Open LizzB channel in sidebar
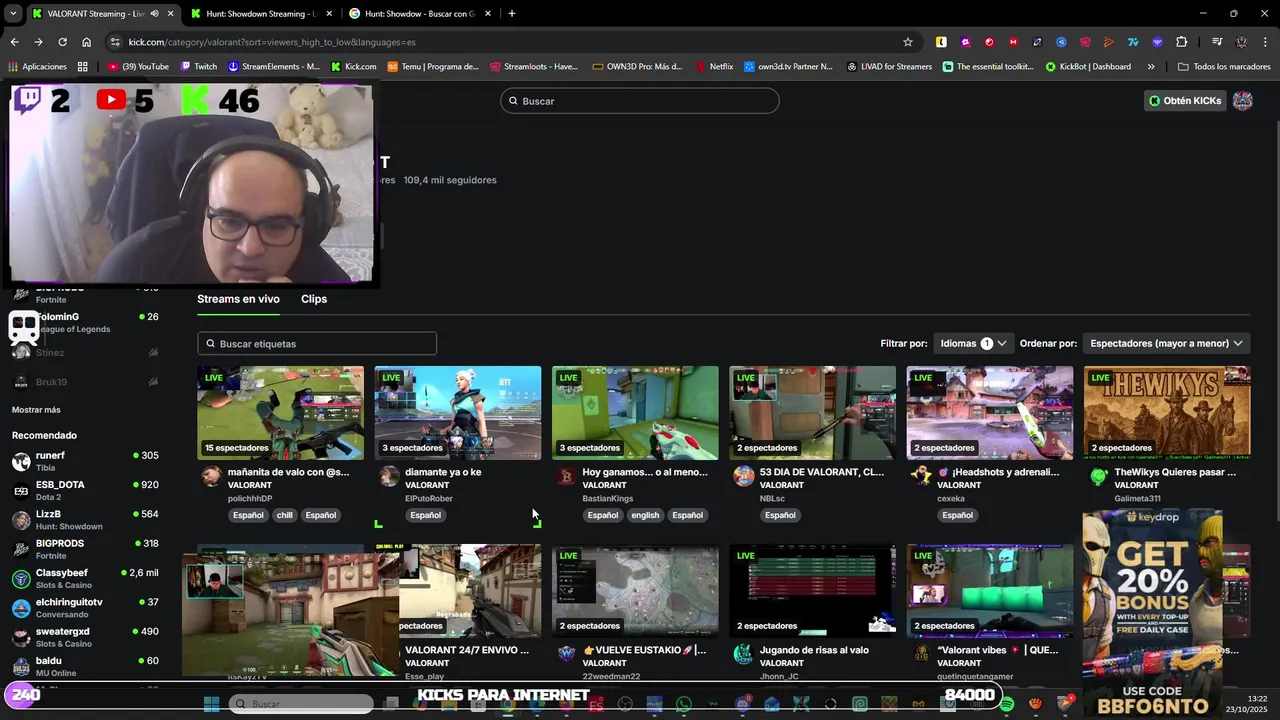1280x720 pixels. click(x=85, y=519)
